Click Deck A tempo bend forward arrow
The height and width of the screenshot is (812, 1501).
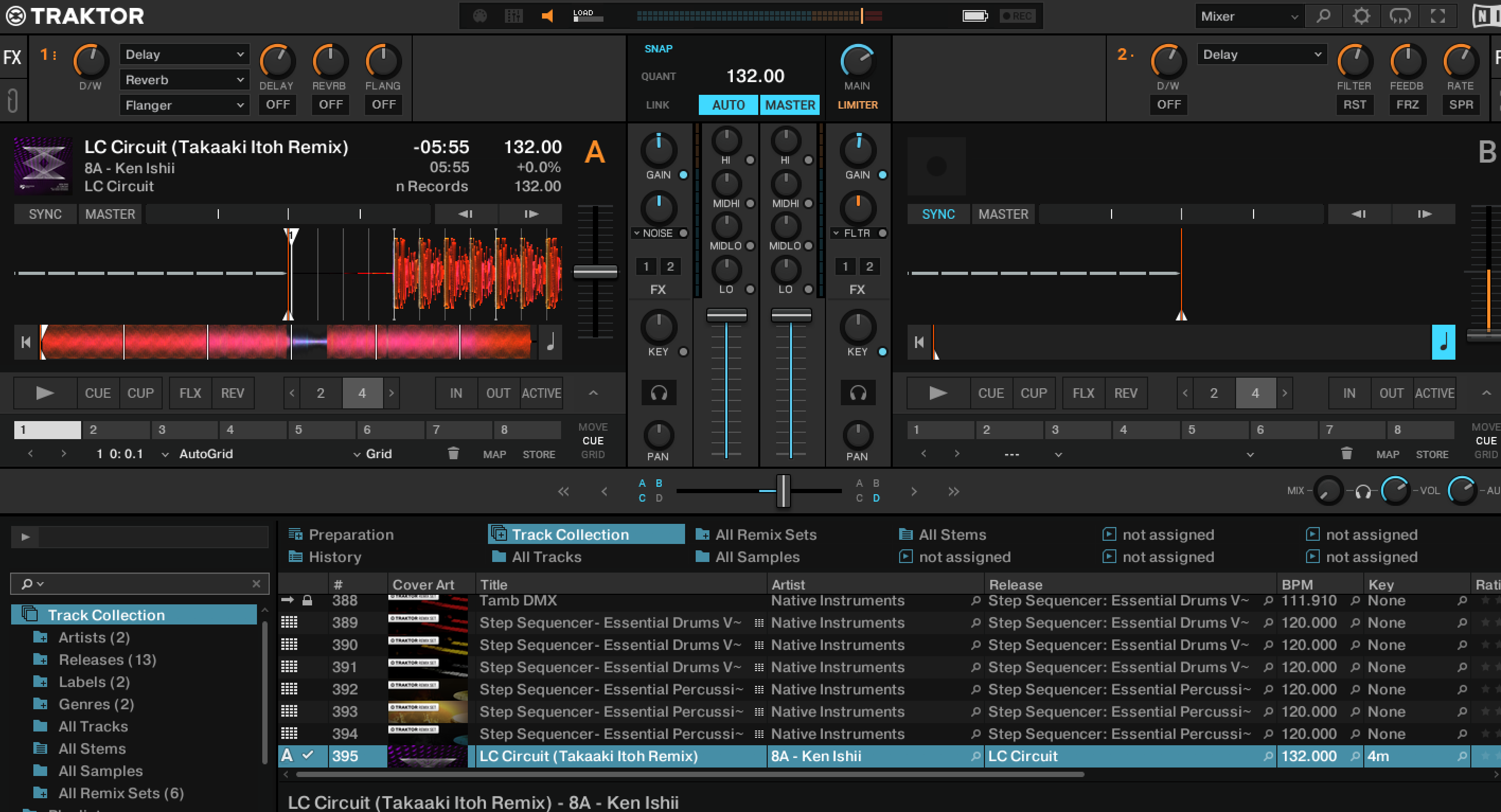[531, 214]
